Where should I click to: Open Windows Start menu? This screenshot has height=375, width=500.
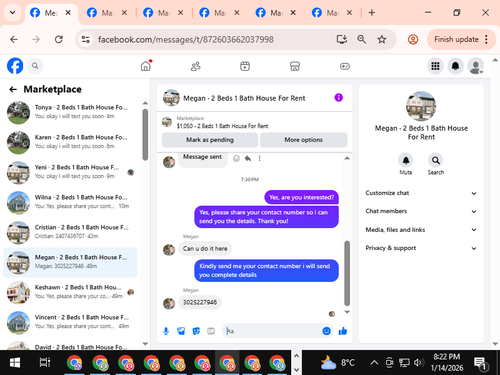[15, 362]
